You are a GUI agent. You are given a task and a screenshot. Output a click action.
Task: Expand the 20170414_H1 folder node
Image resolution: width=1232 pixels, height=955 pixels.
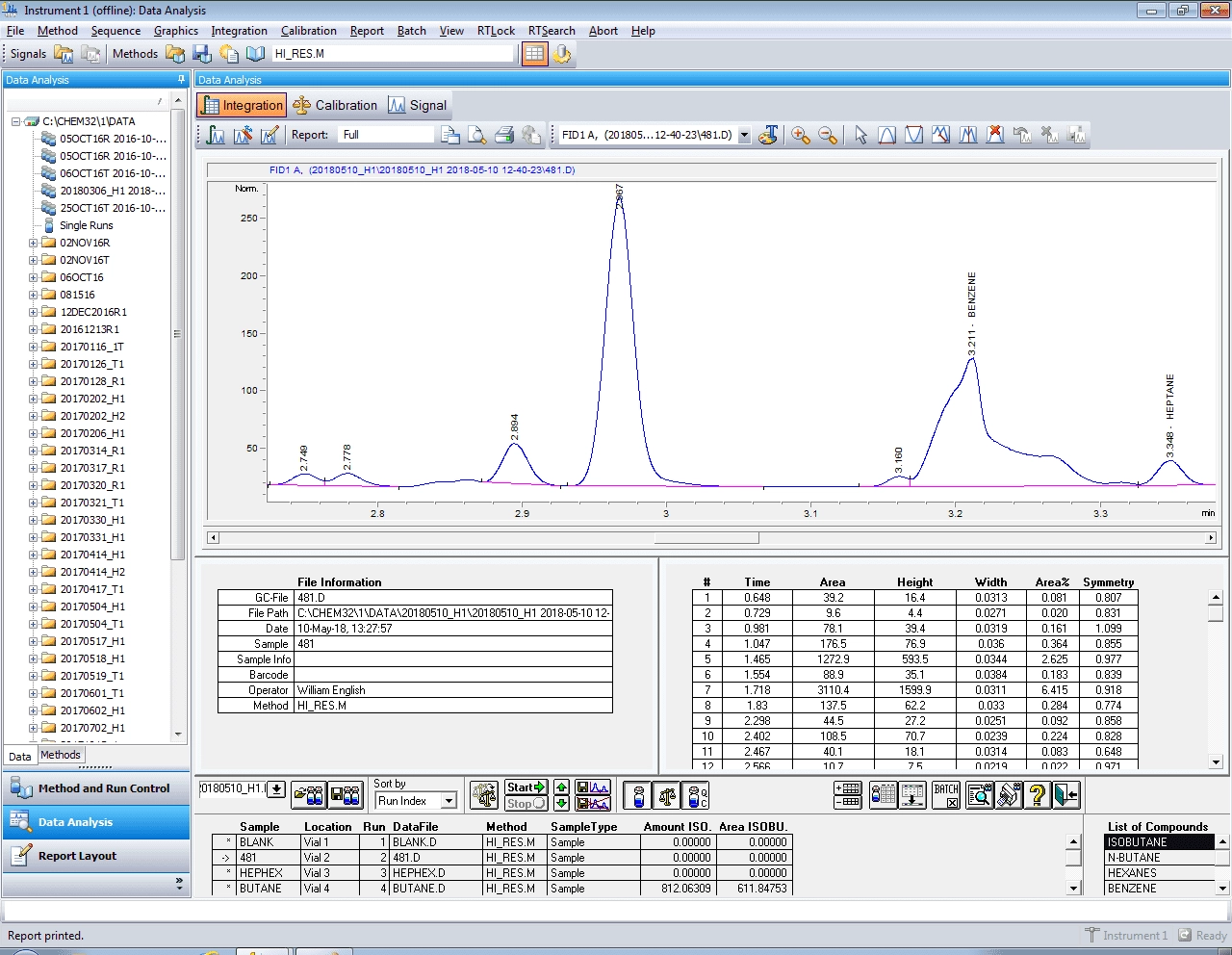click(34, 555)
